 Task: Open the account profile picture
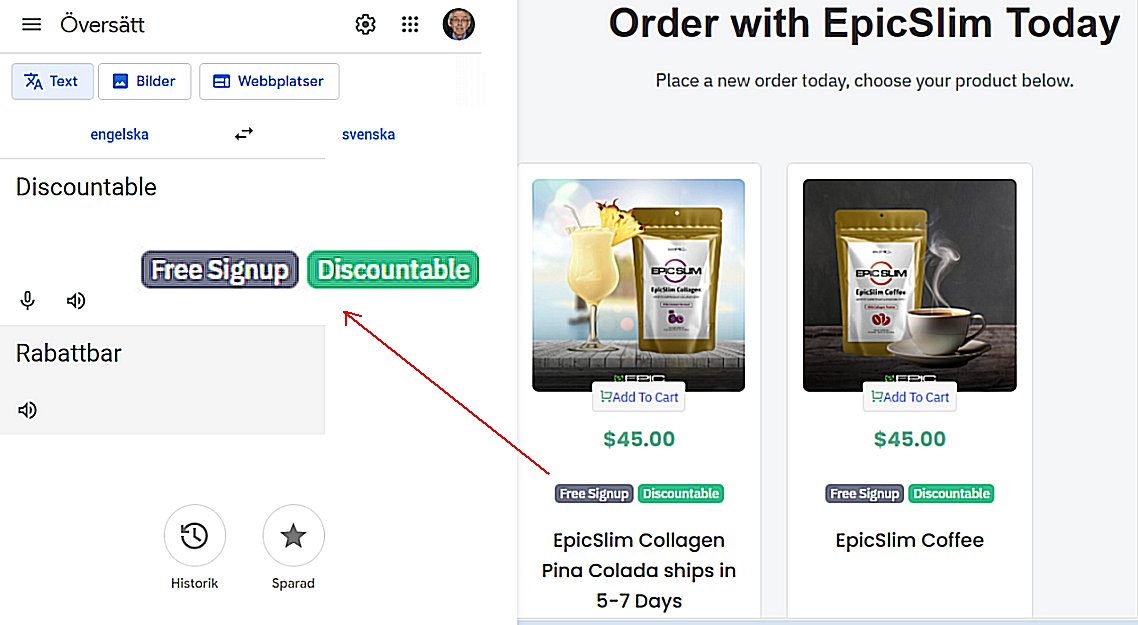[459, 24]
